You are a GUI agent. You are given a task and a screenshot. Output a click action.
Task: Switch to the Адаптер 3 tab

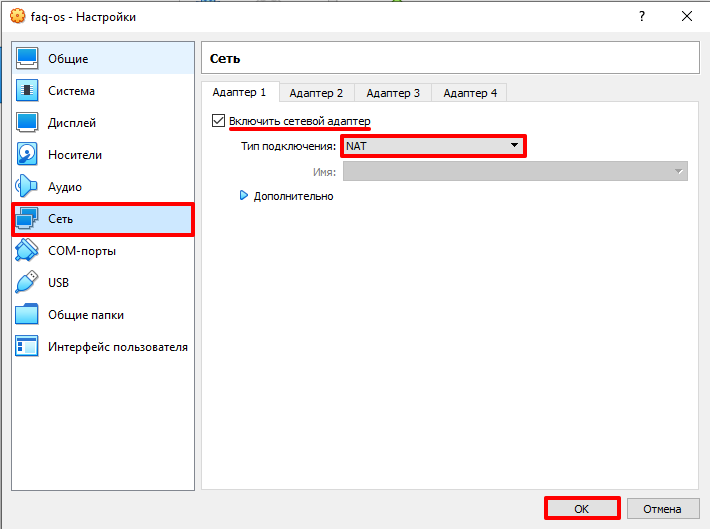click(x=393, y=93)
